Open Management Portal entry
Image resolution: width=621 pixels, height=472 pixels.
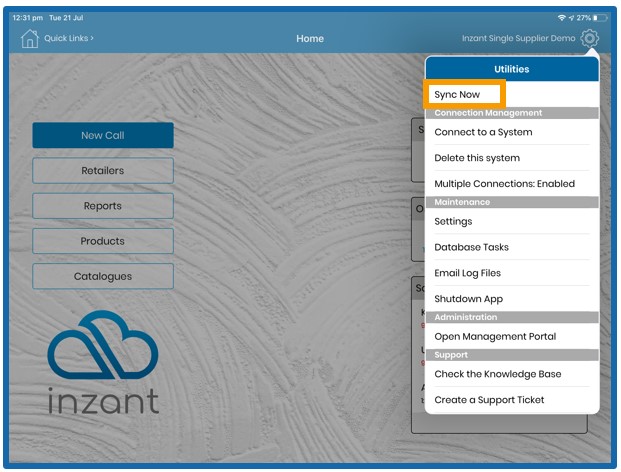(x=512, y=336)
